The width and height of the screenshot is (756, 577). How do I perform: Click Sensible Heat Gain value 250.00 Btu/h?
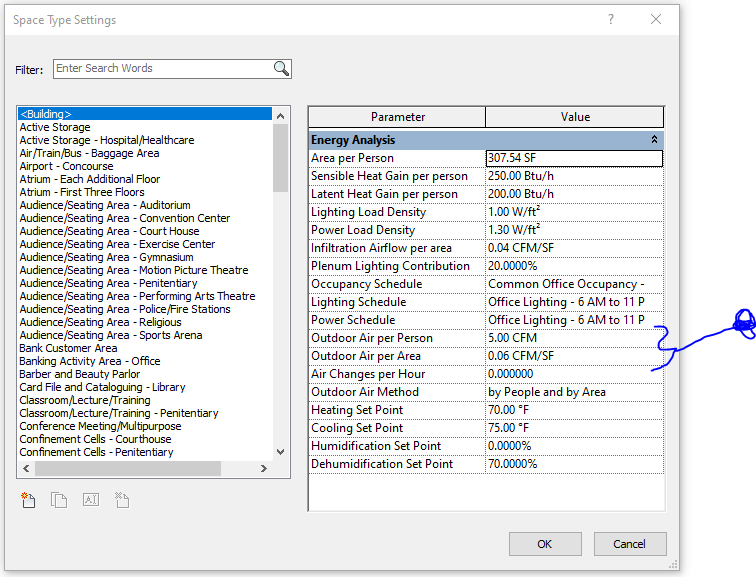[574, 176]
